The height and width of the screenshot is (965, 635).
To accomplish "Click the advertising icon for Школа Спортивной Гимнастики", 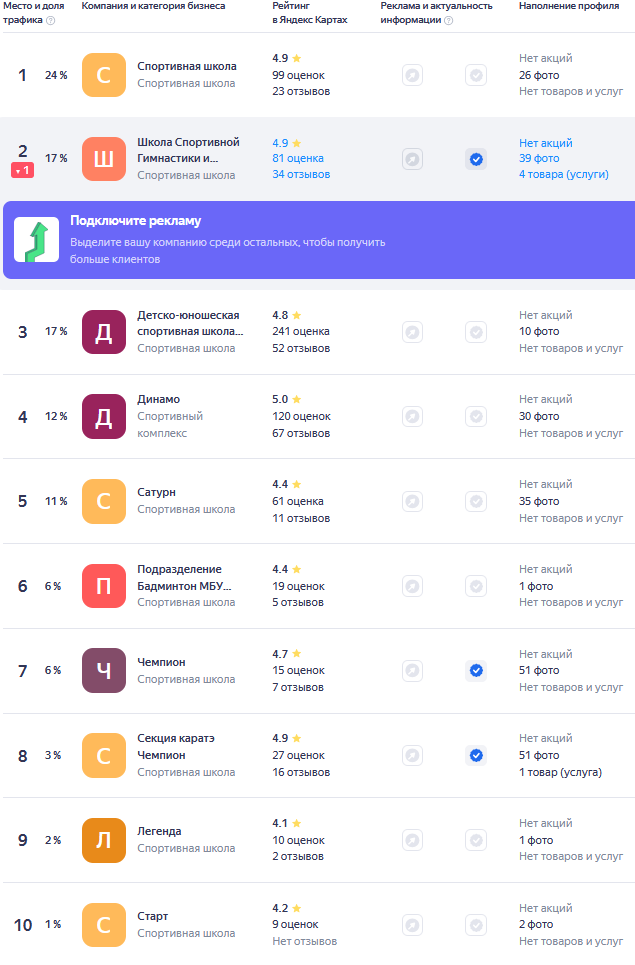I will click(x=412, y=159).
